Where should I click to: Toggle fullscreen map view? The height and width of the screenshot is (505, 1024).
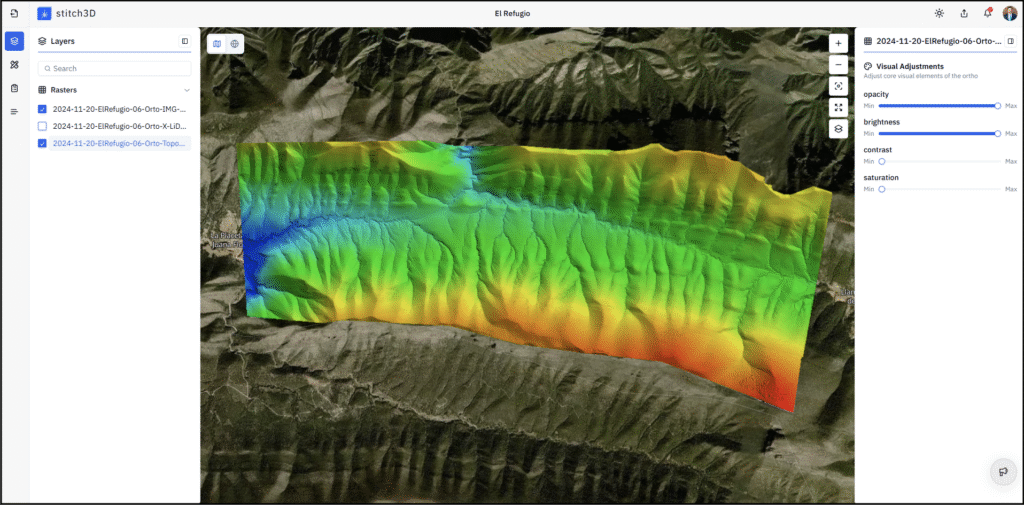point(838,107)
